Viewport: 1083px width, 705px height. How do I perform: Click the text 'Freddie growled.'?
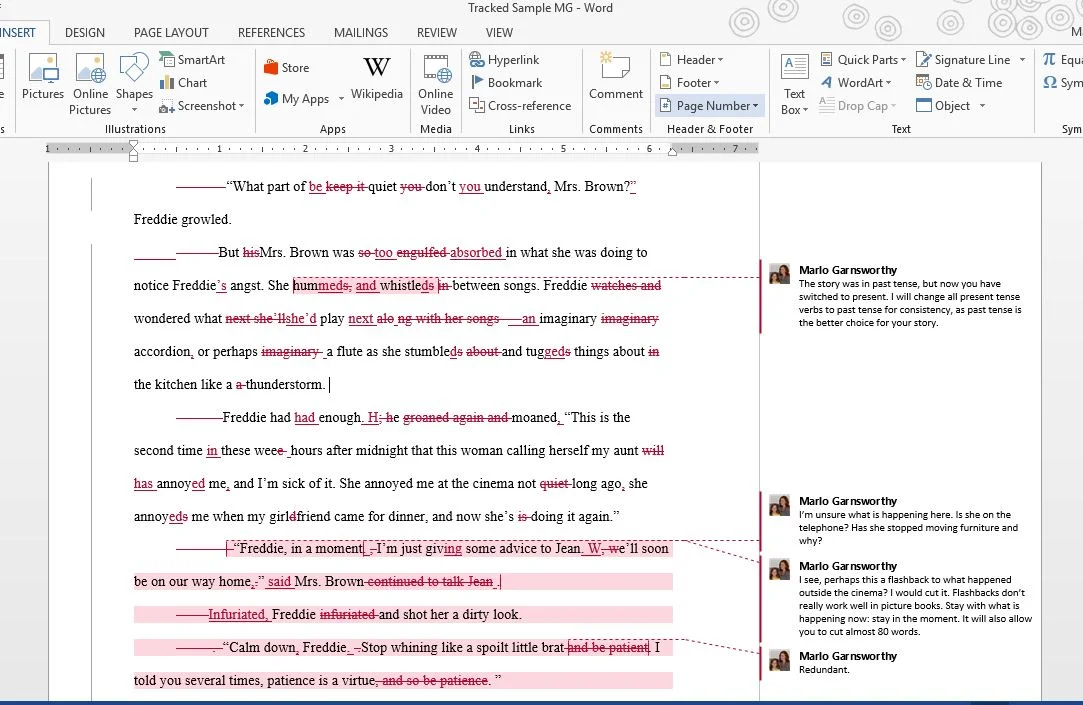pos(182,220)
